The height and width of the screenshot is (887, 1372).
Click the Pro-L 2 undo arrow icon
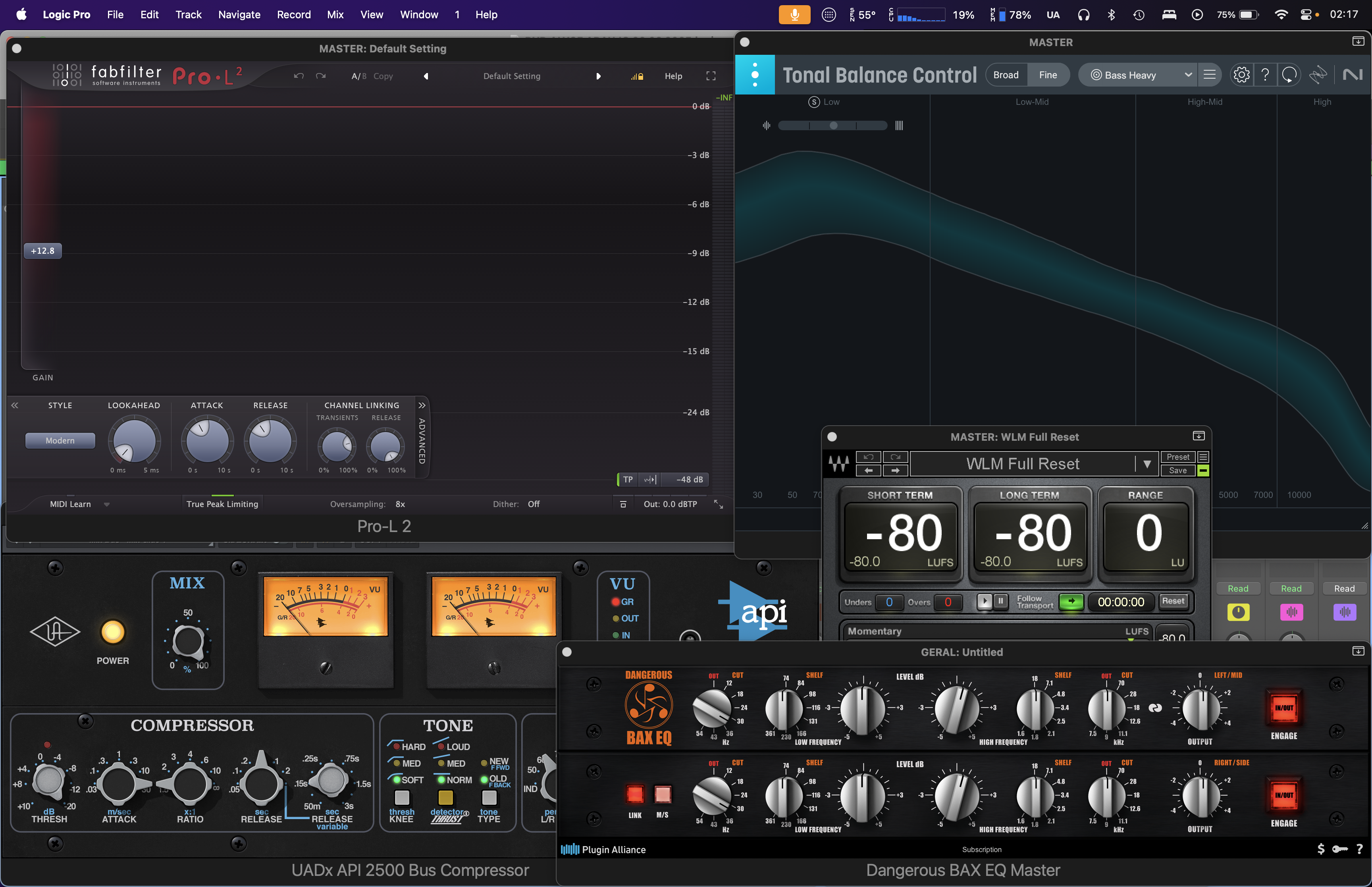(x=298, y=76)
